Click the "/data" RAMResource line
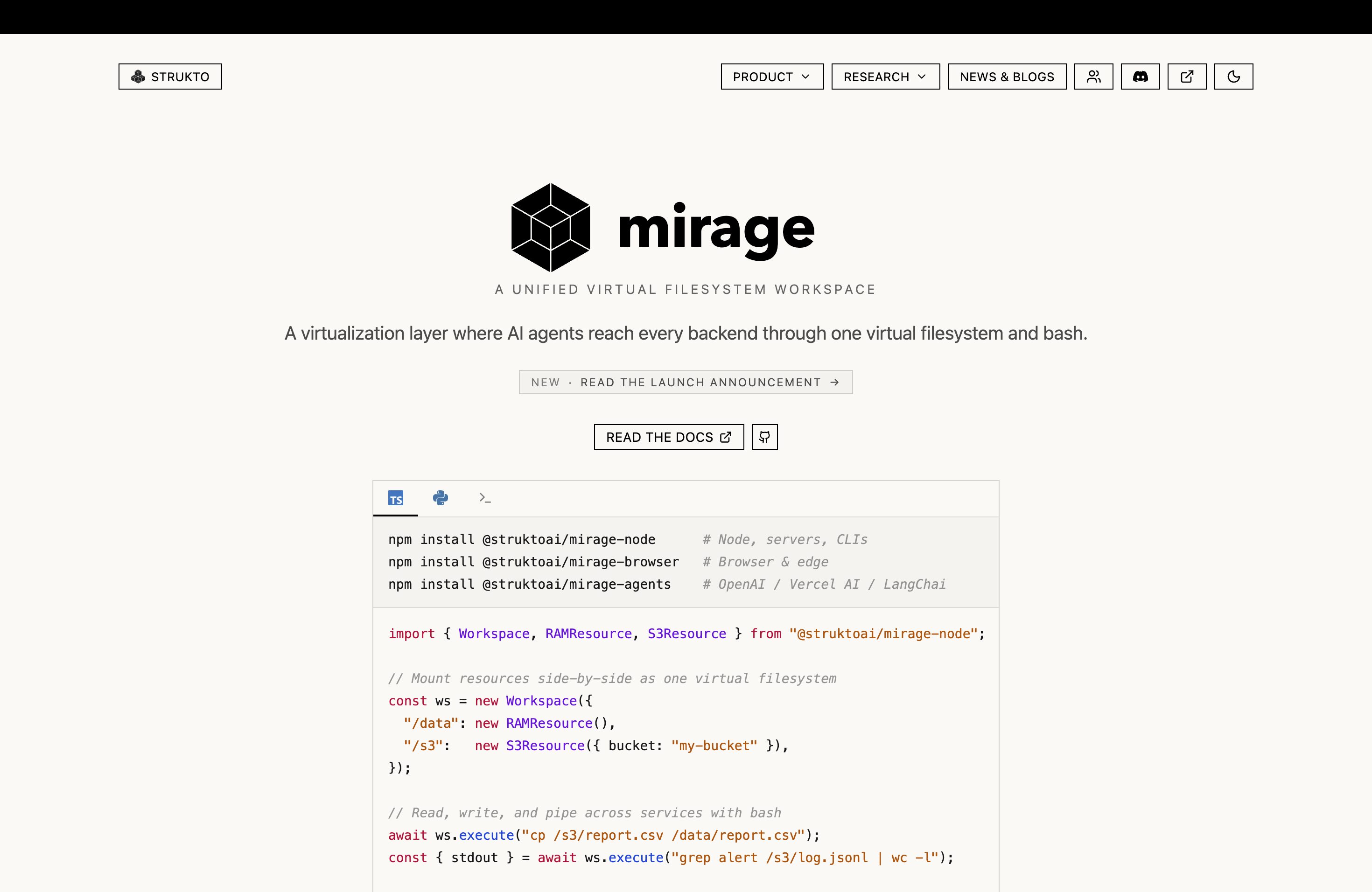This screenshot has height=892, width=1372. click(x=510, y=723)
